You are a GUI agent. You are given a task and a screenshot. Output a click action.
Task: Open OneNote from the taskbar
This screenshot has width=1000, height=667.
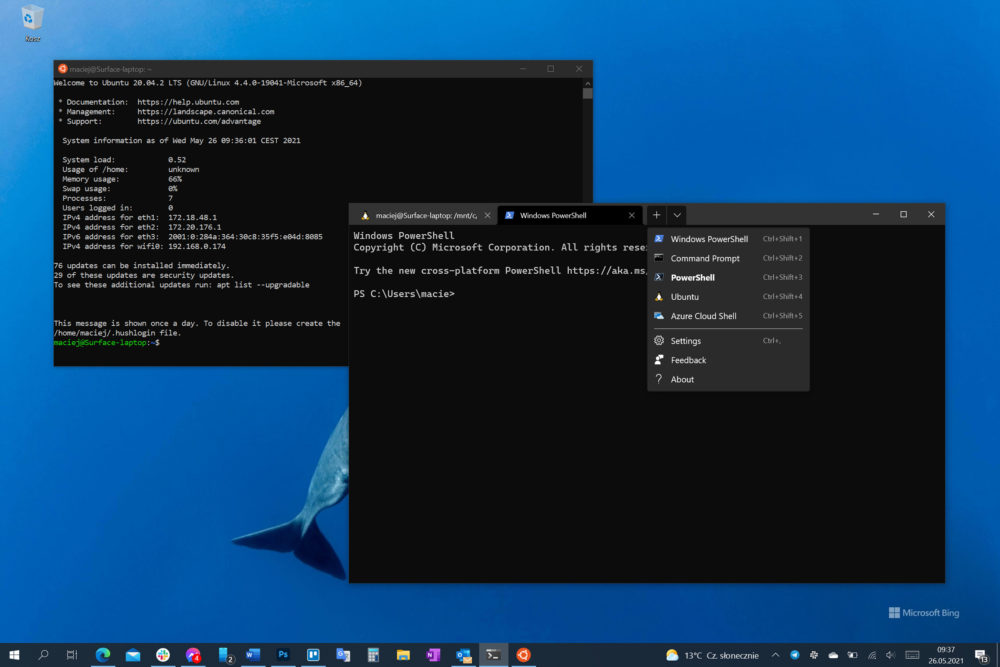pyautogui.click(x=433, y=655)
